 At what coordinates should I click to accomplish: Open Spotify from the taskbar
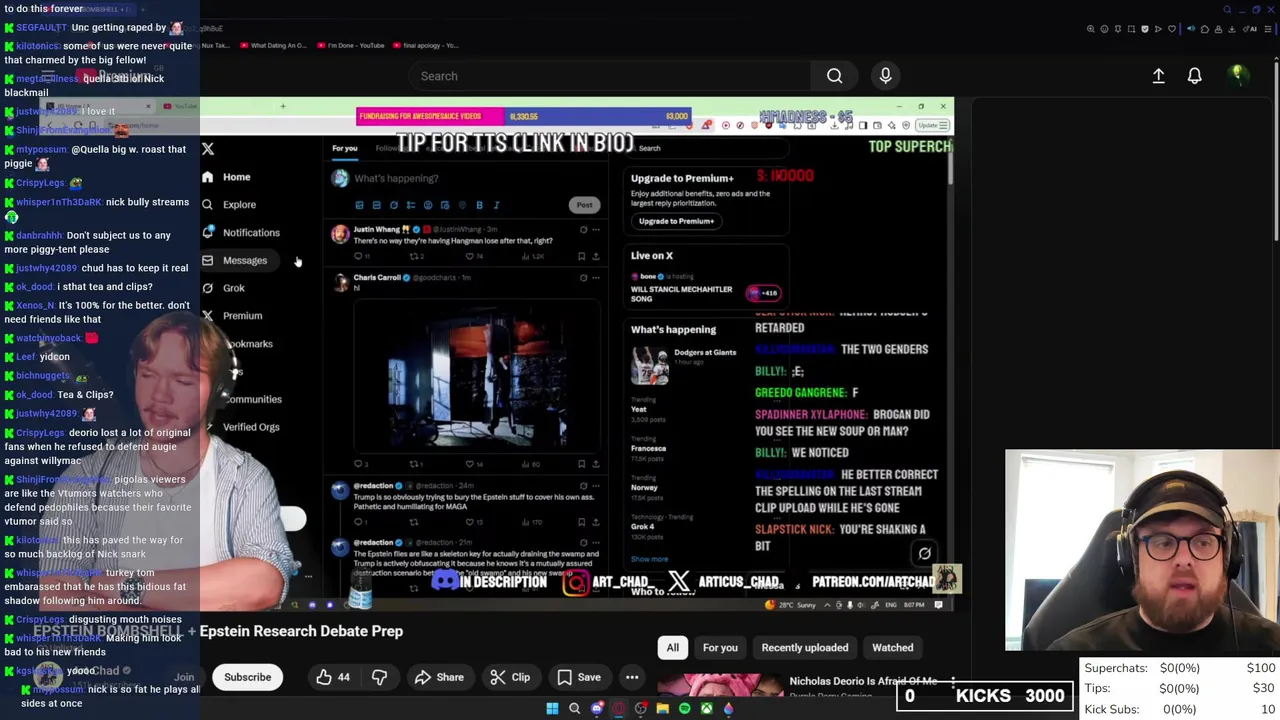pos(684,709)
